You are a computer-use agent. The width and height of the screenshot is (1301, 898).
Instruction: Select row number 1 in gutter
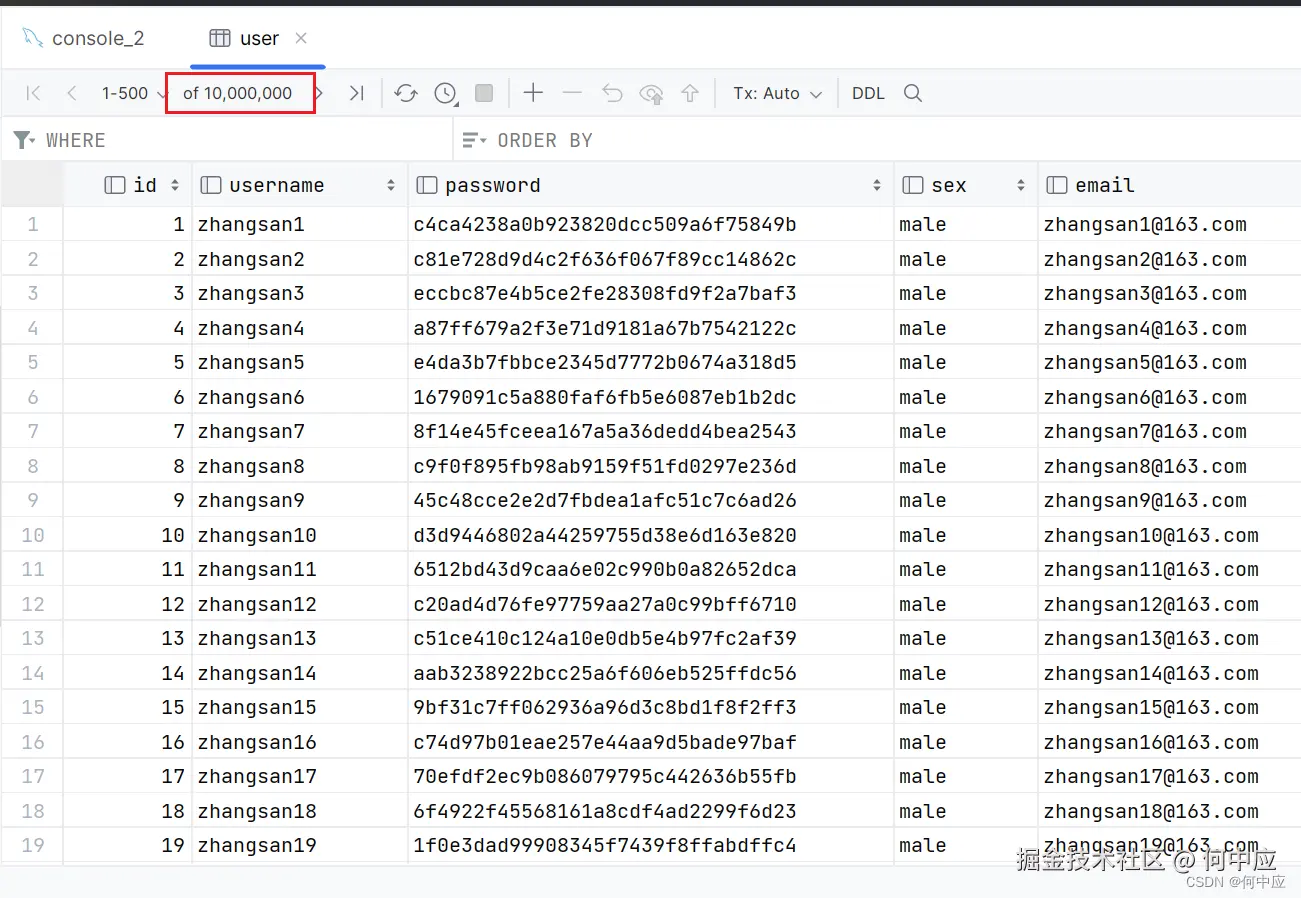pyautogui.click(x=32, y=224)
